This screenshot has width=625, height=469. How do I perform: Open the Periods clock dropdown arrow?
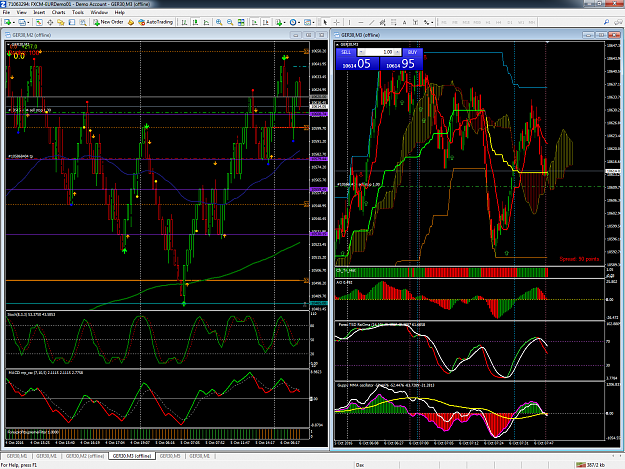pyautogui.click(x=299, y=22)
